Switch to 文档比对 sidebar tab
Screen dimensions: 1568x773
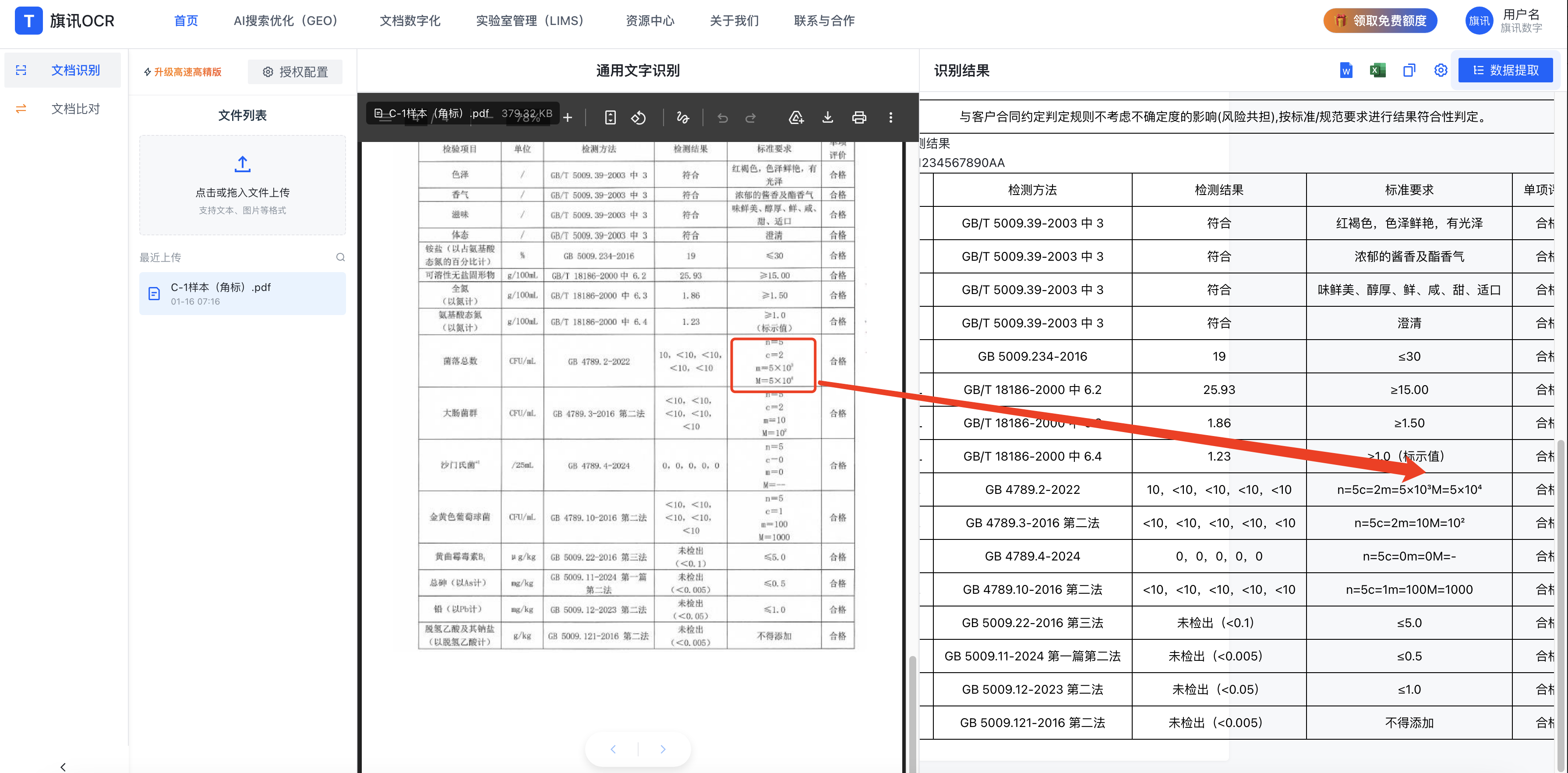point(75,109)
